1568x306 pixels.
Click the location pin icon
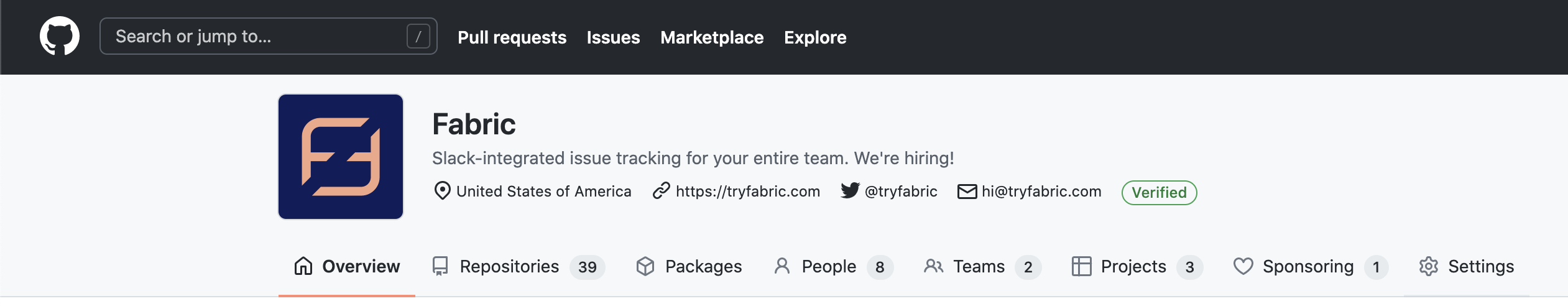442,191
